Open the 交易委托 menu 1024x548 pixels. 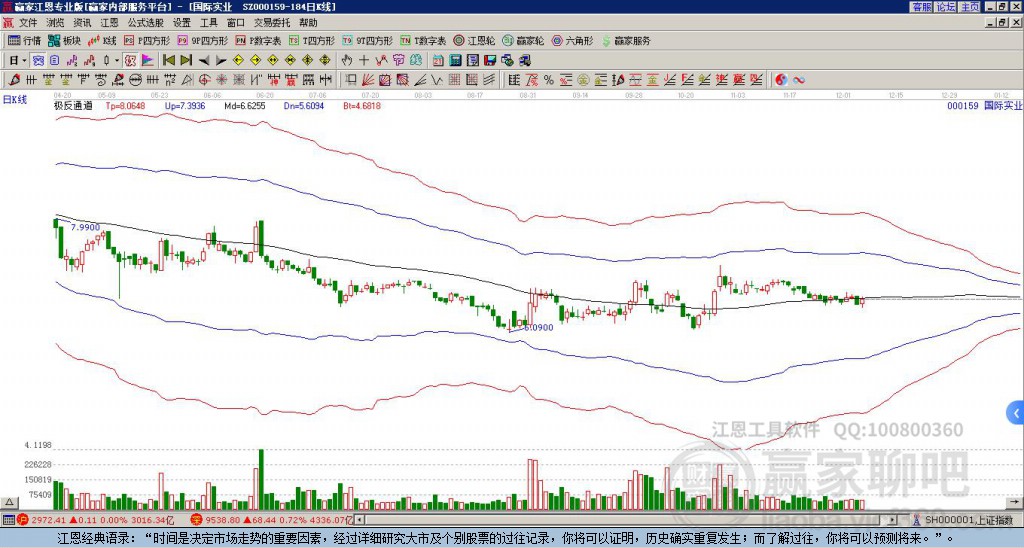pos(272,21)
